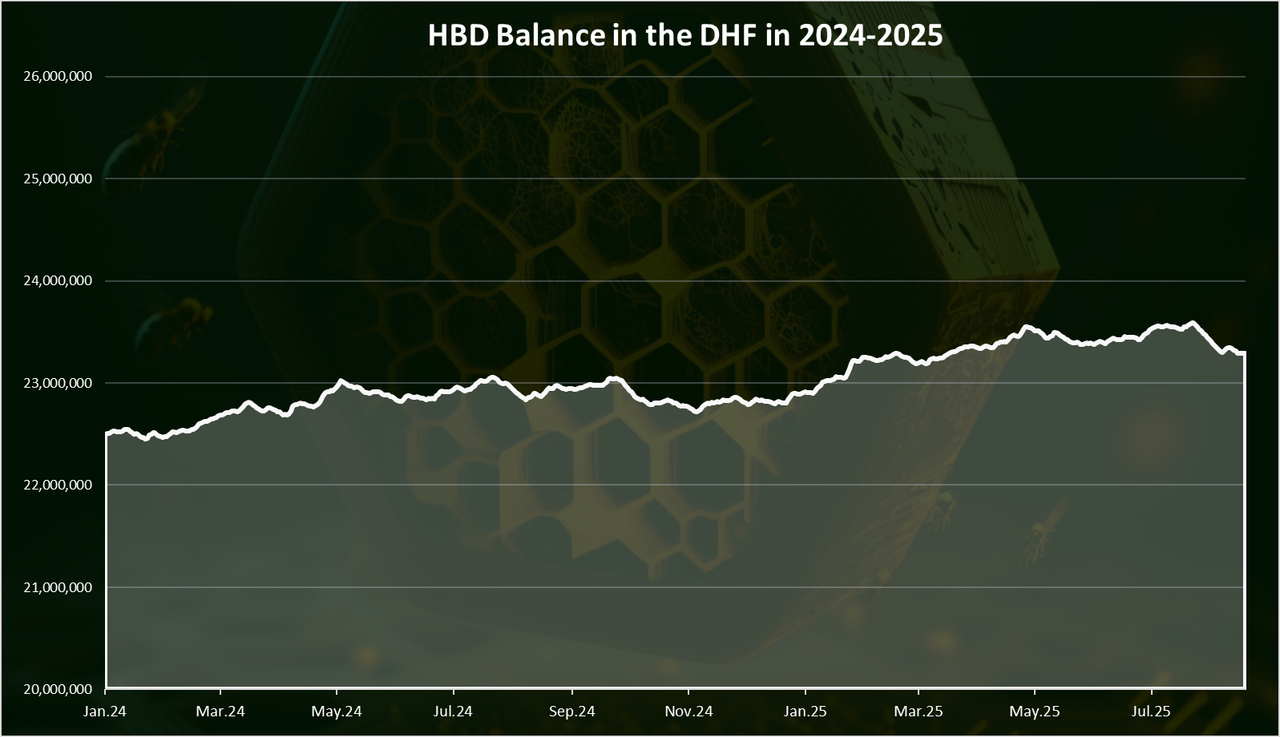1280x737 pixels.
Task: Click the Jul.24 x-axis label
Action: (454, 712)
